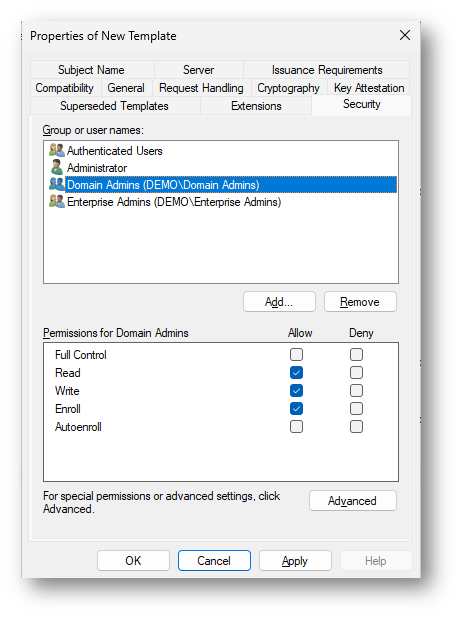Open Advanced permission settings
The width and height of the screenshot is (463, 620).
353,501
